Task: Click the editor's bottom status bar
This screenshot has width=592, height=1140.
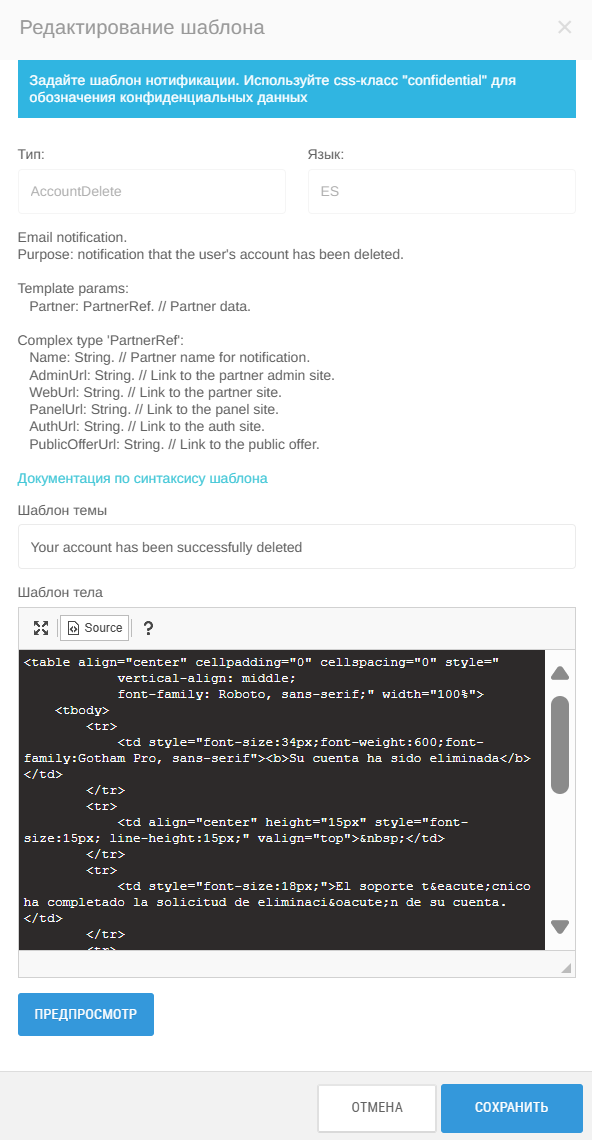Action: [289, 964]
